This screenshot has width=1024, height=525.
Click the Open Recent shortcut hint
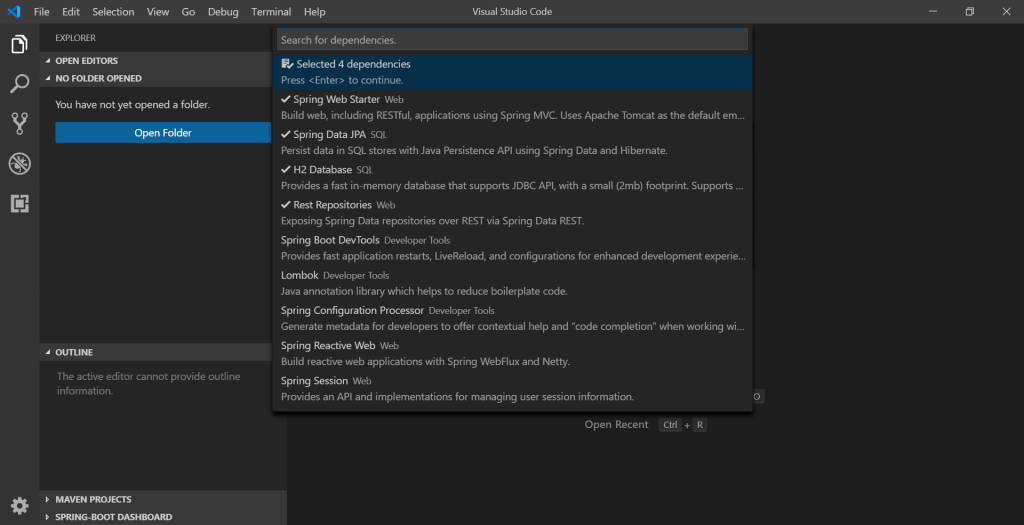pos(645,424)
